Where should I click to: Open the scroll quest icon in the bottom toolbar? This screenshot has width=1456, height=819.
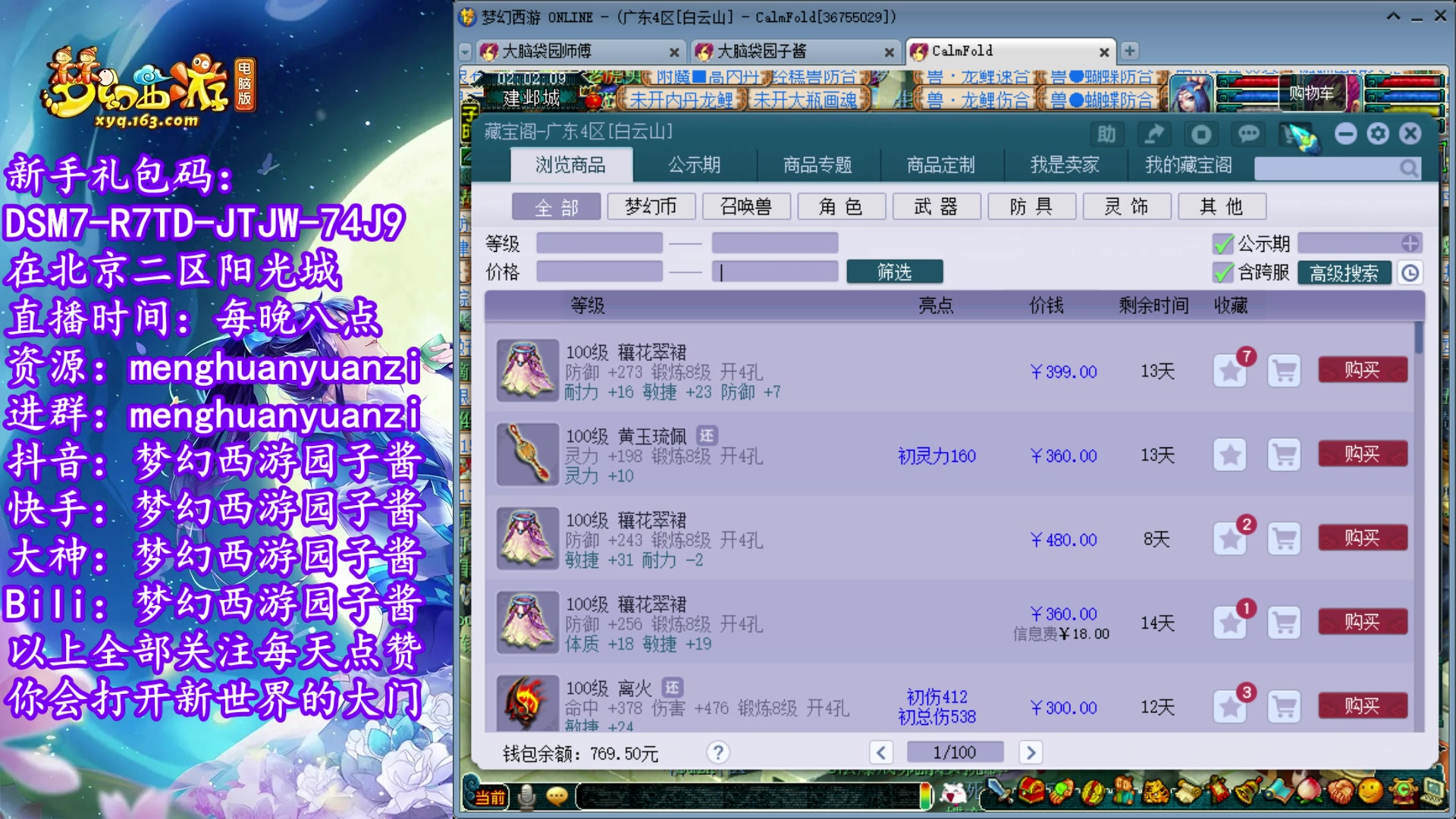pyautogui.click(x=1186, y=792)
